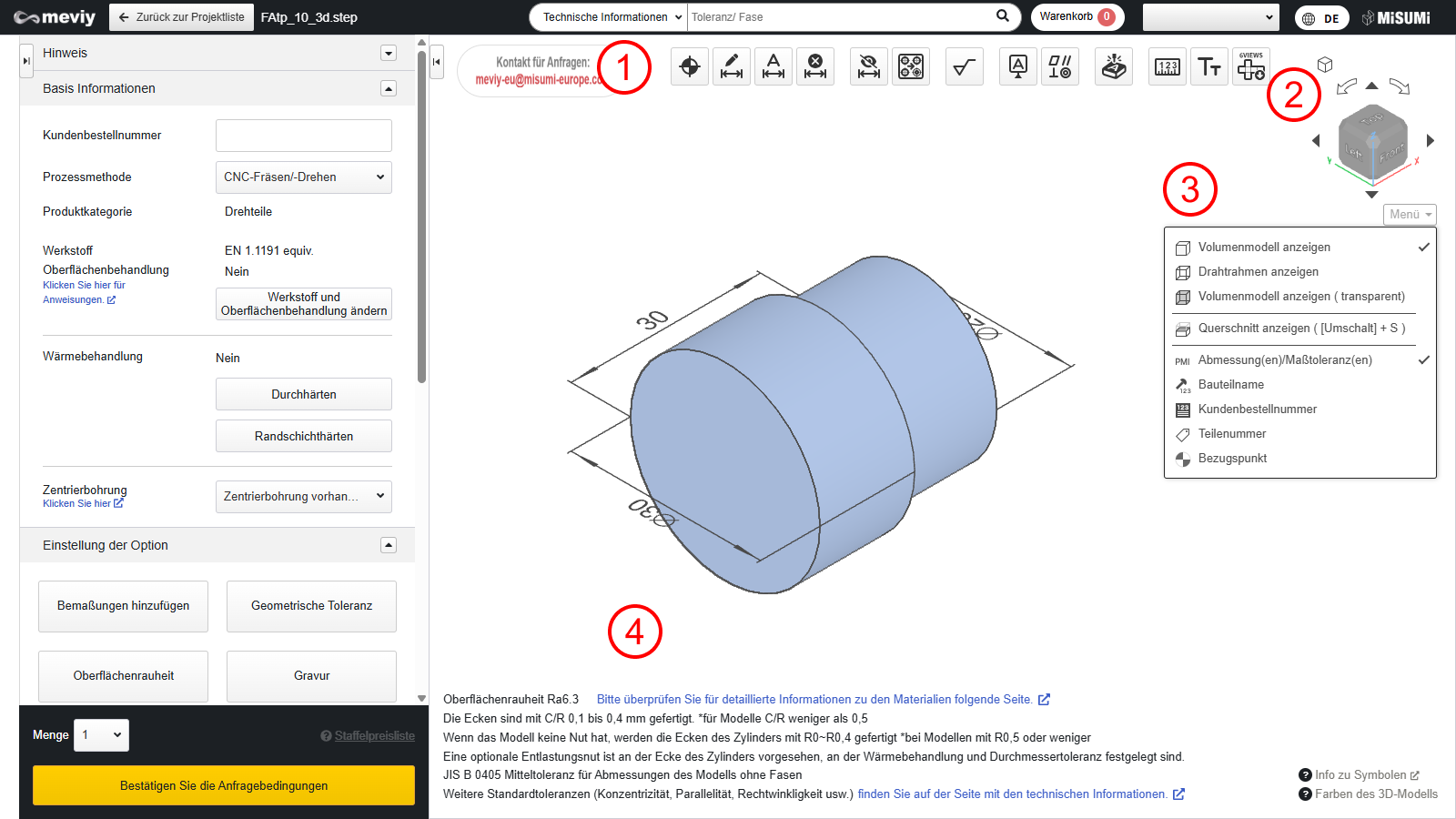
Task: Toggle Volumenmodell anzeigen in view menu
Action: pyautogui.click(x=1264, y=248)
